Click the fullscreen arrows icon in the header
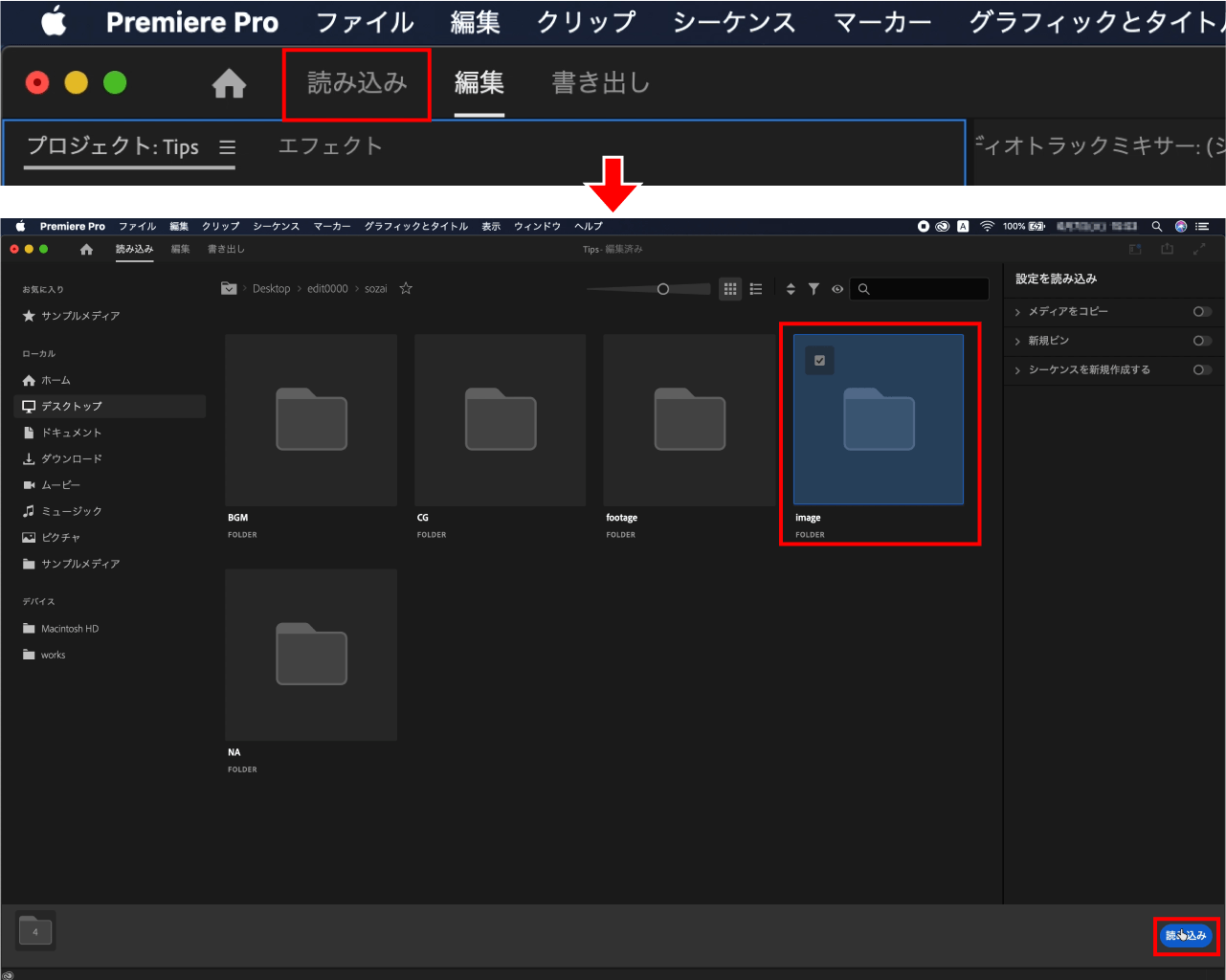This screenshot has width=1226, height=980. [1199, 249]
